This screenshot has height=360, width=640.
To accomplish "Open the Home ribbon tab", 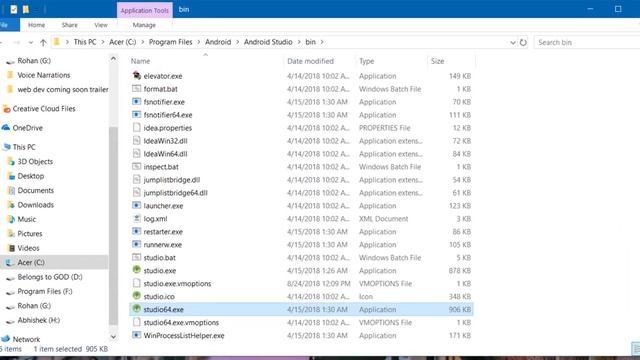I will click(x=36, y=25).
